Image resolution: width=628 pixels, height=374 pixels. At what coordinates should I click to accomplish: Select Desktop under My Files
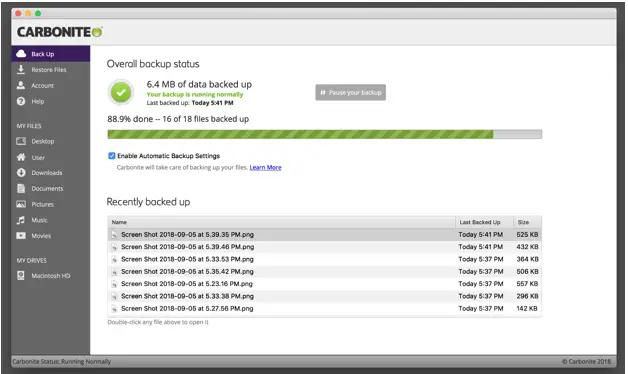[42, 141]
